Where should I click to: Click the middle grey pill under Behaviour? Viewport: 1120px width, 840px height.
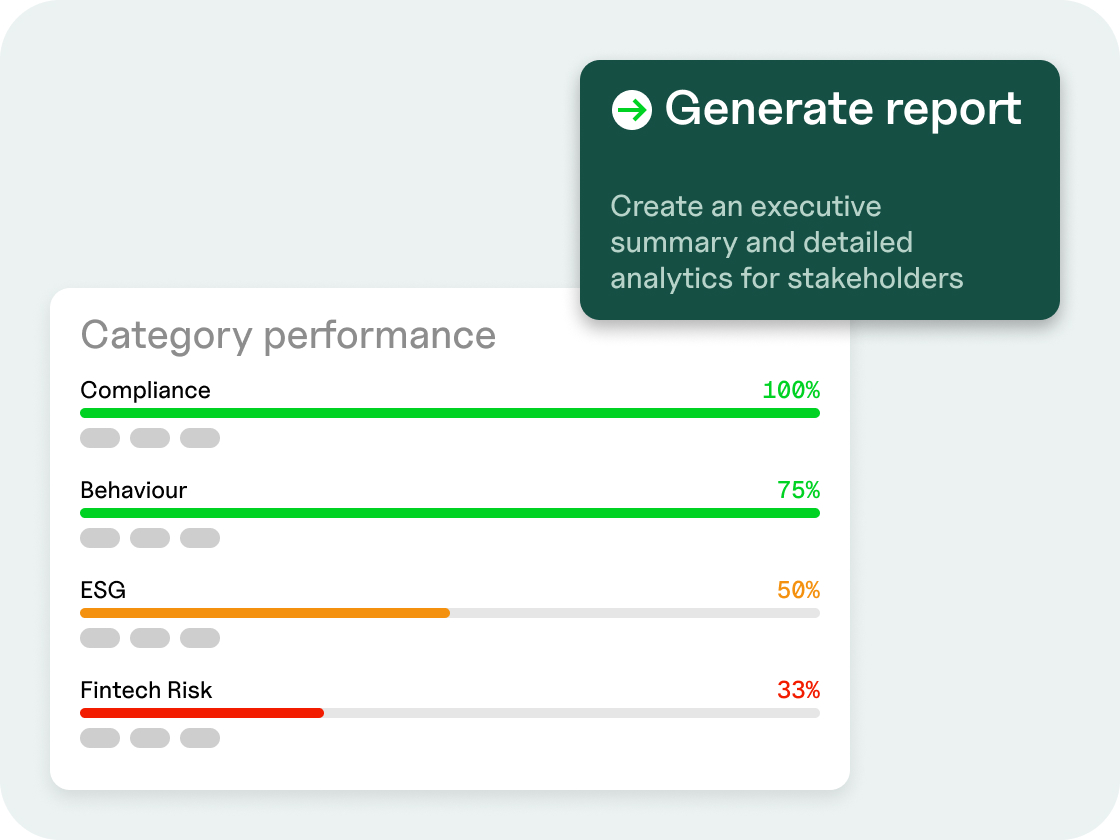point(150,538)
